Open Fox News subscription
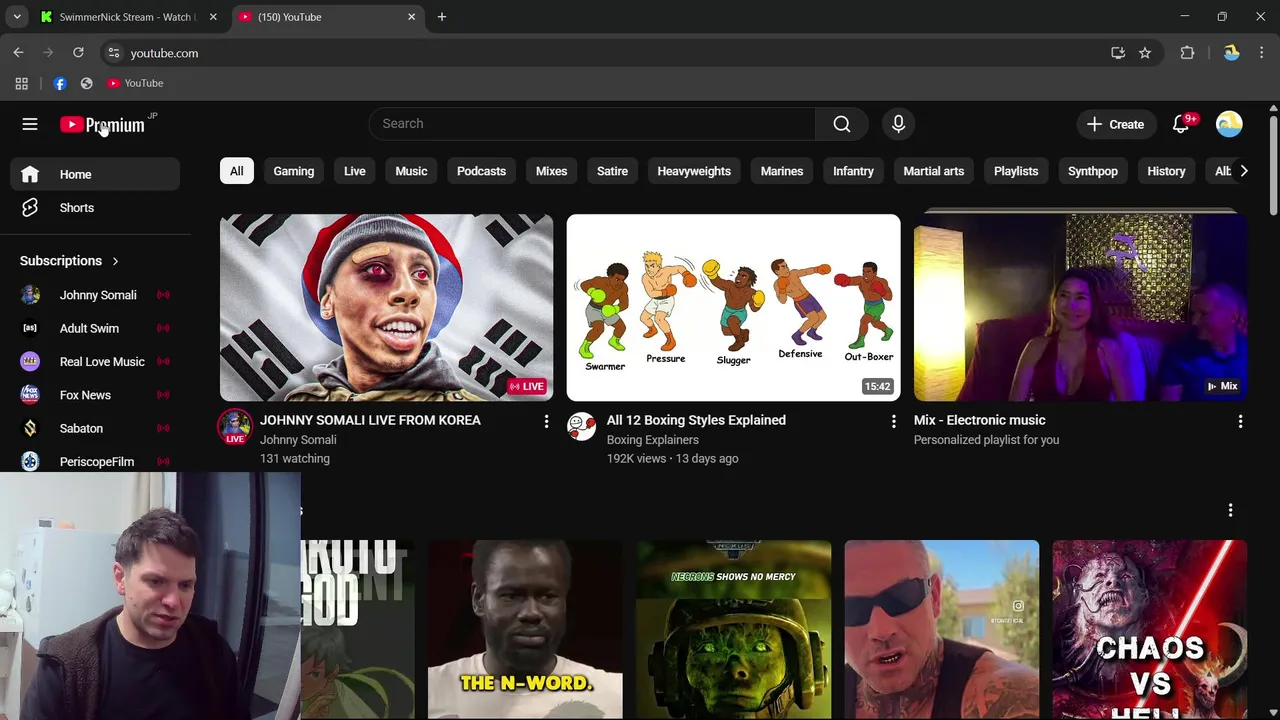The width and height of the screenshot is (1280, 720). click(x=95, y=395)
